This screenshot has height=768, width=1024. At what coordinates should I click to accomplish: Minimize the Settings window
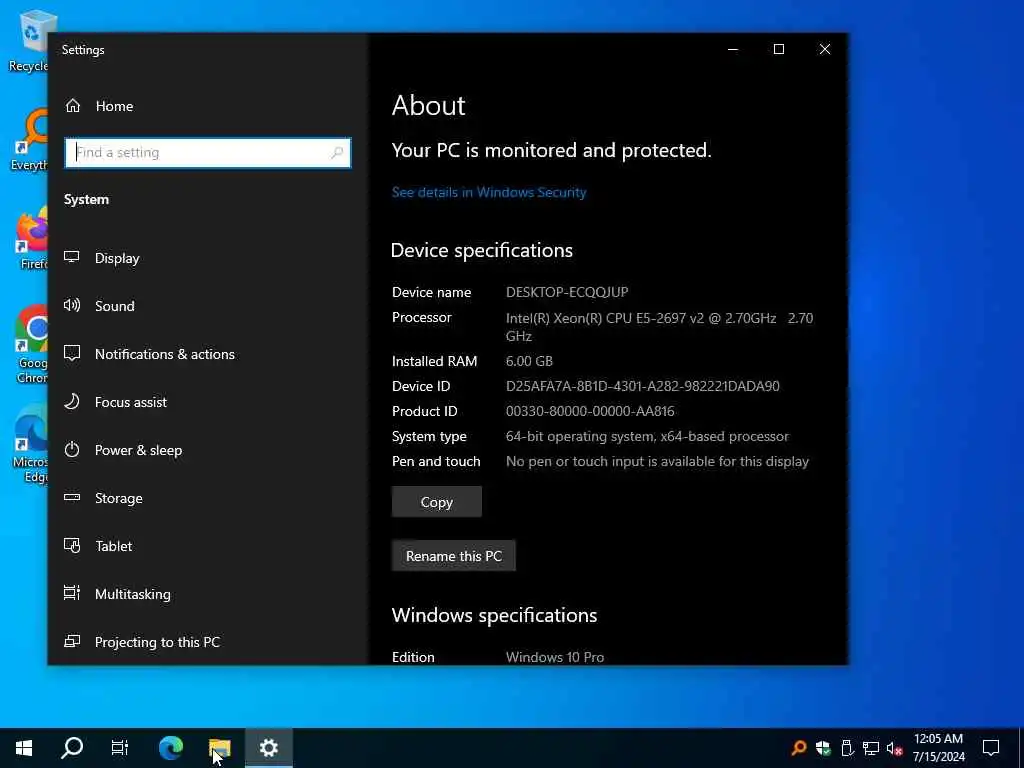click(x=733, y=50)
